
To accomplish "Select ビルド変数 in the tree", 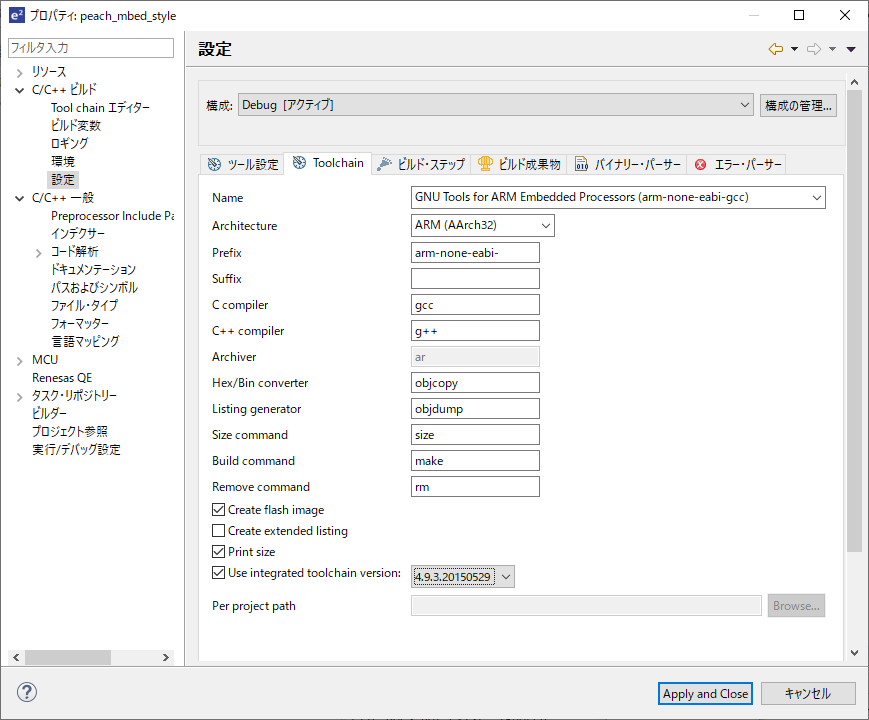I will click(76, 125).
